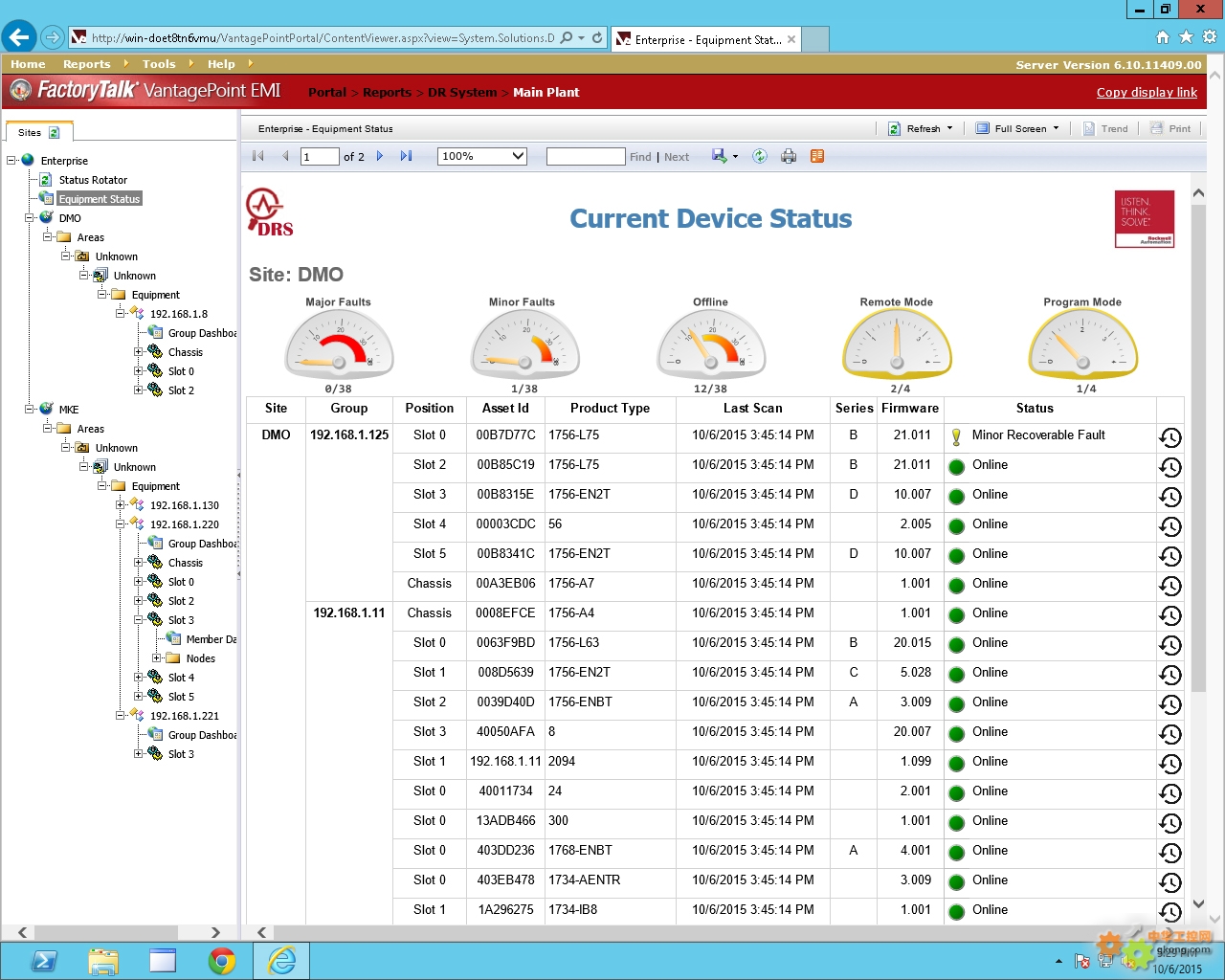
Task: Select Status Rotator in the tree
Action: [93, 180]
